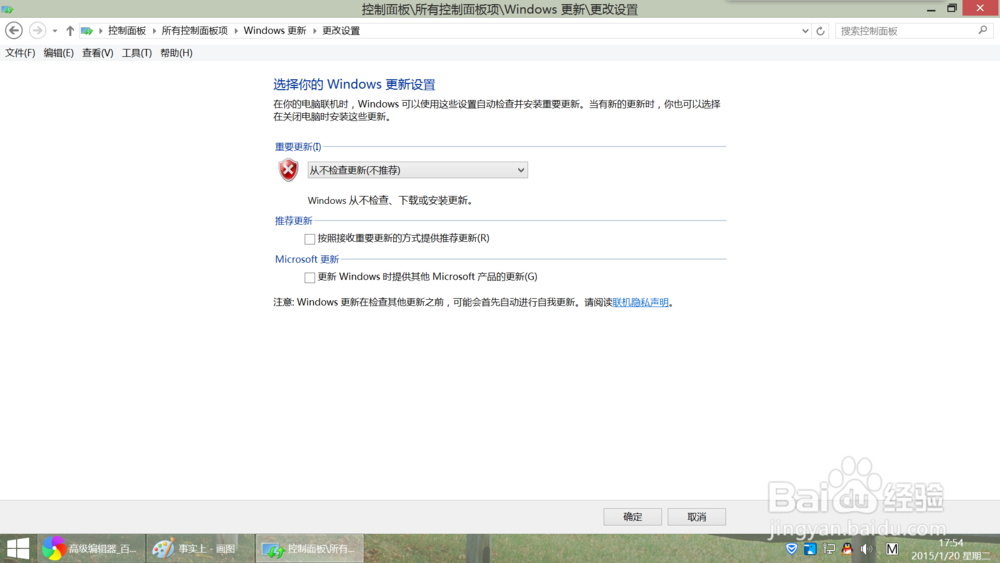The image size is (1000, 563).
Task: Restore down the control panel window
Action: click(x=952, y=8)
